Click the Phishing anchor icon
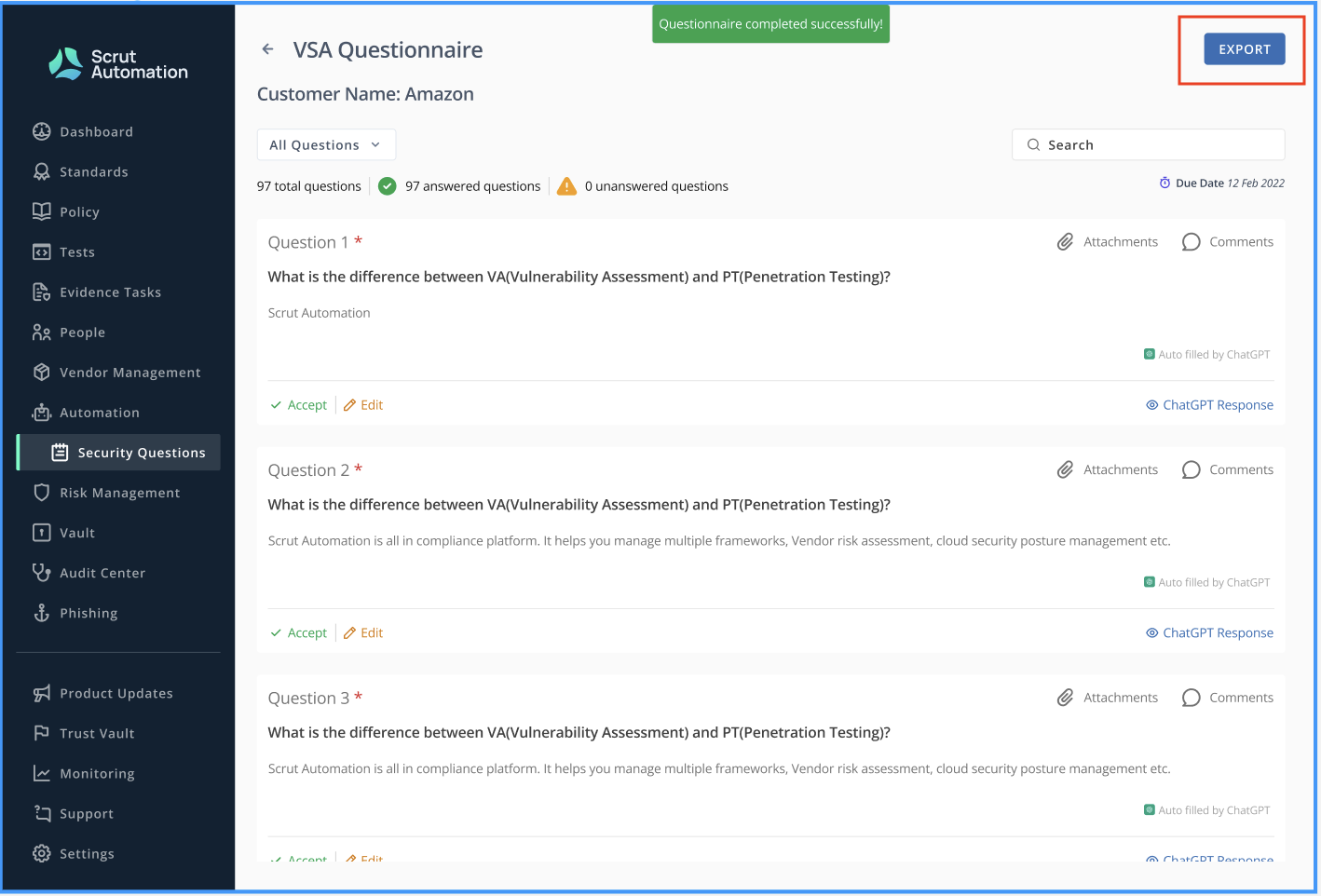This screenshot has height=896, width=1321. (42, 613)
